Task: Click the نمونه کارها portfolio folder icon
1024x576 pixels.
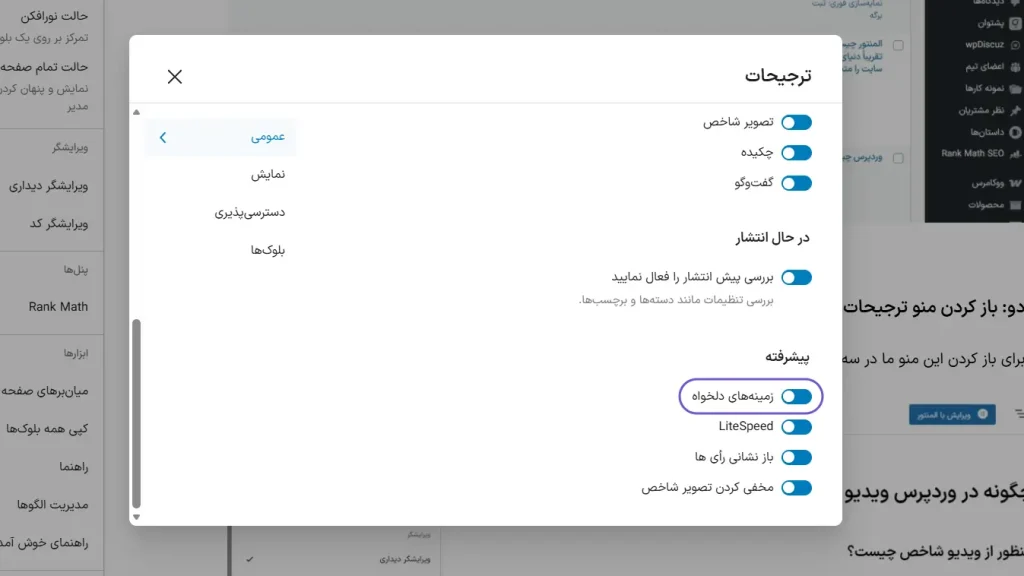Action: (1016, 88)
